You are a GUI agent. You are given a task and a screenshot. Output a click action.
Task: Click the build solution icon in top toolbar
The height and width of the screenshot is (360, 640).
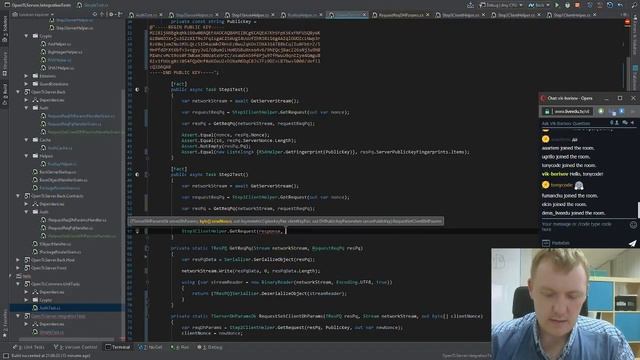point(471,5)
